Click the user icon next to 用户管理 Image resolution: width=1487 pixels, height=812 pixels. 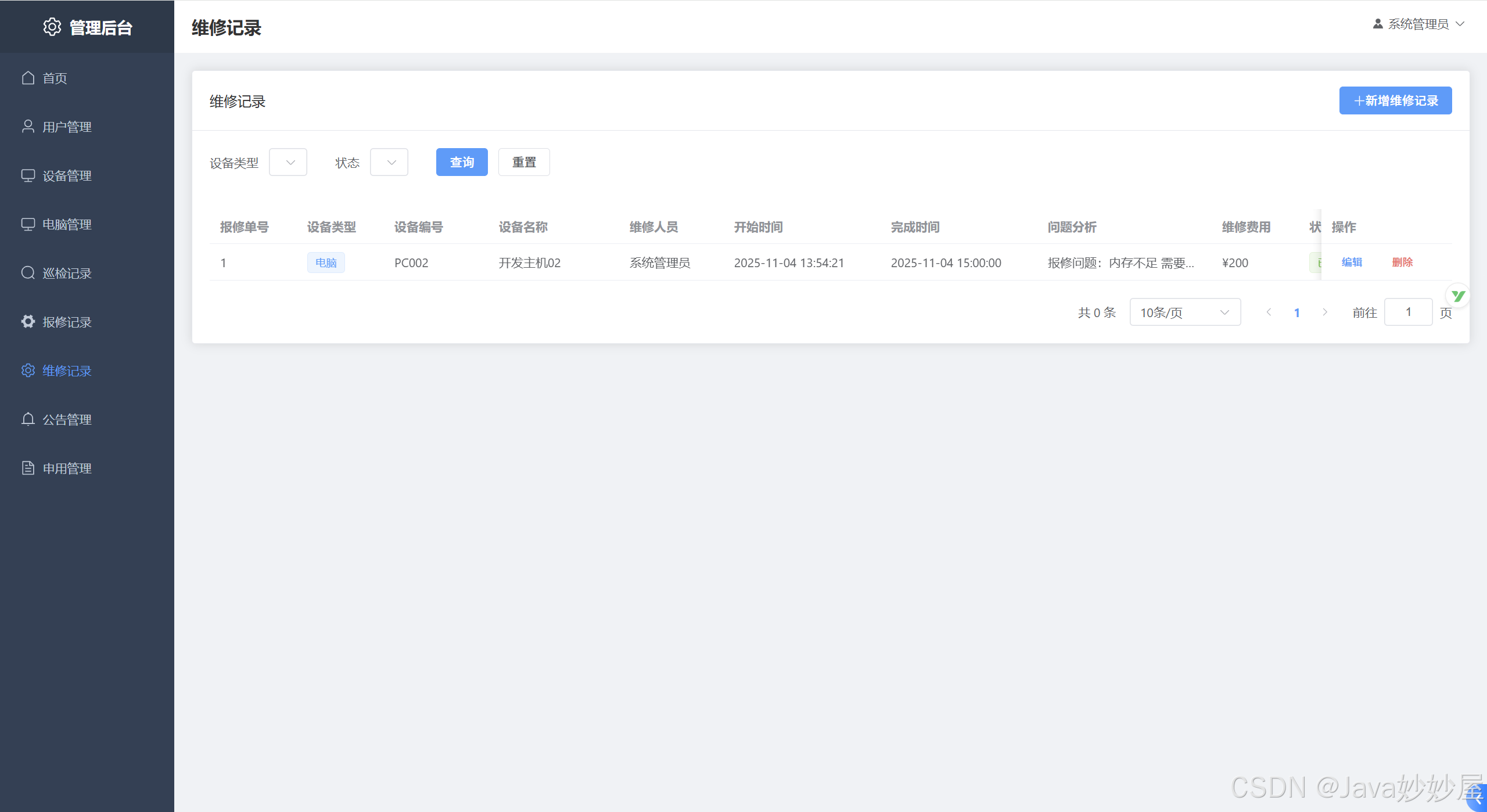coord(28,127)
